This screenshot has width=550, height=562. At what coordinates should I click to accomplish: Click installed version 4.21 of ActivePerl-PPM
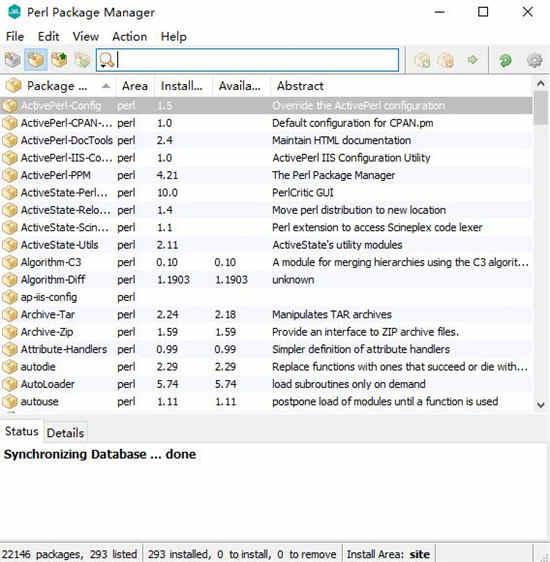(167, 176)
